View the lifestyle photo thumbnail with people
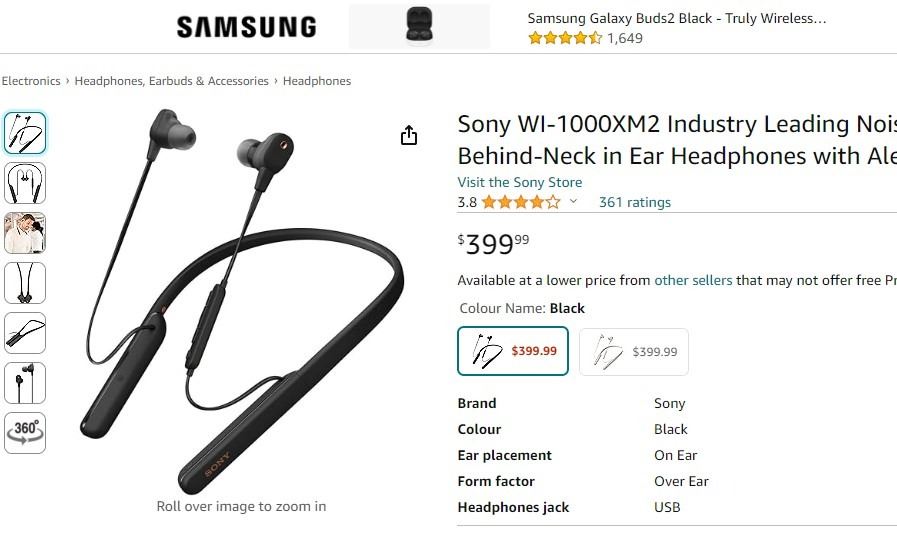 pos(25,233)
